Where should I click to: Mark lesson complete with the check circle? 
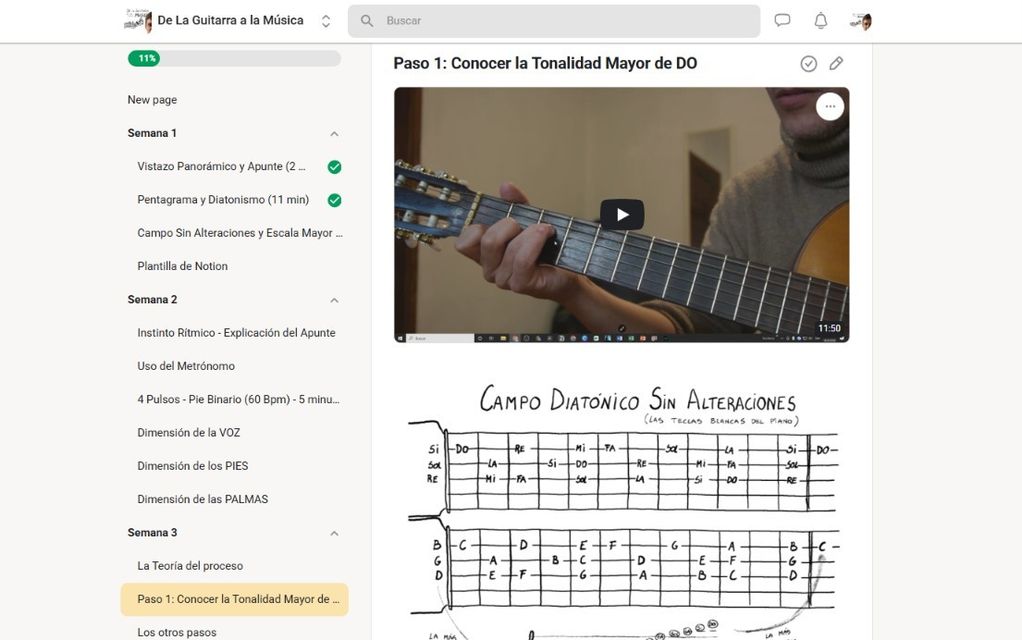pos(808,63)
